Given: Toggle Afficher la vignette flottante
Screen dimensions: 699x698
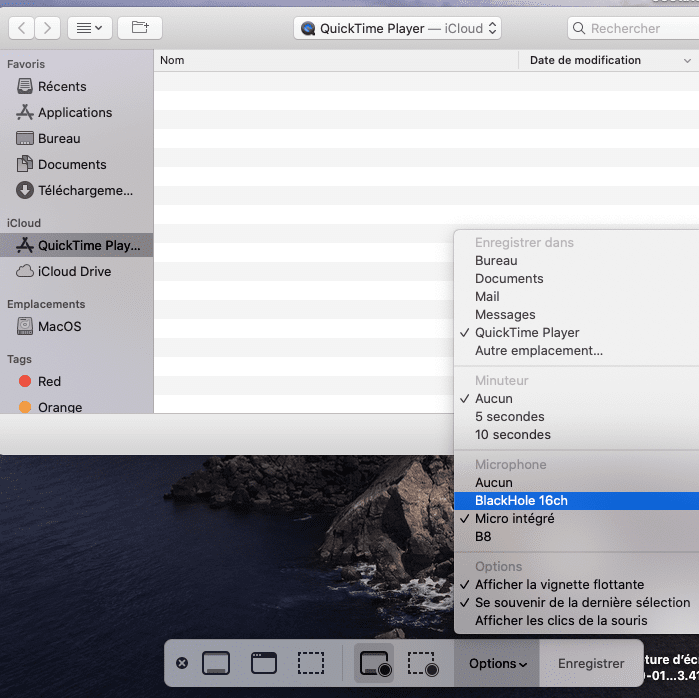Looking at the screenshot, I should click(576, 585).
